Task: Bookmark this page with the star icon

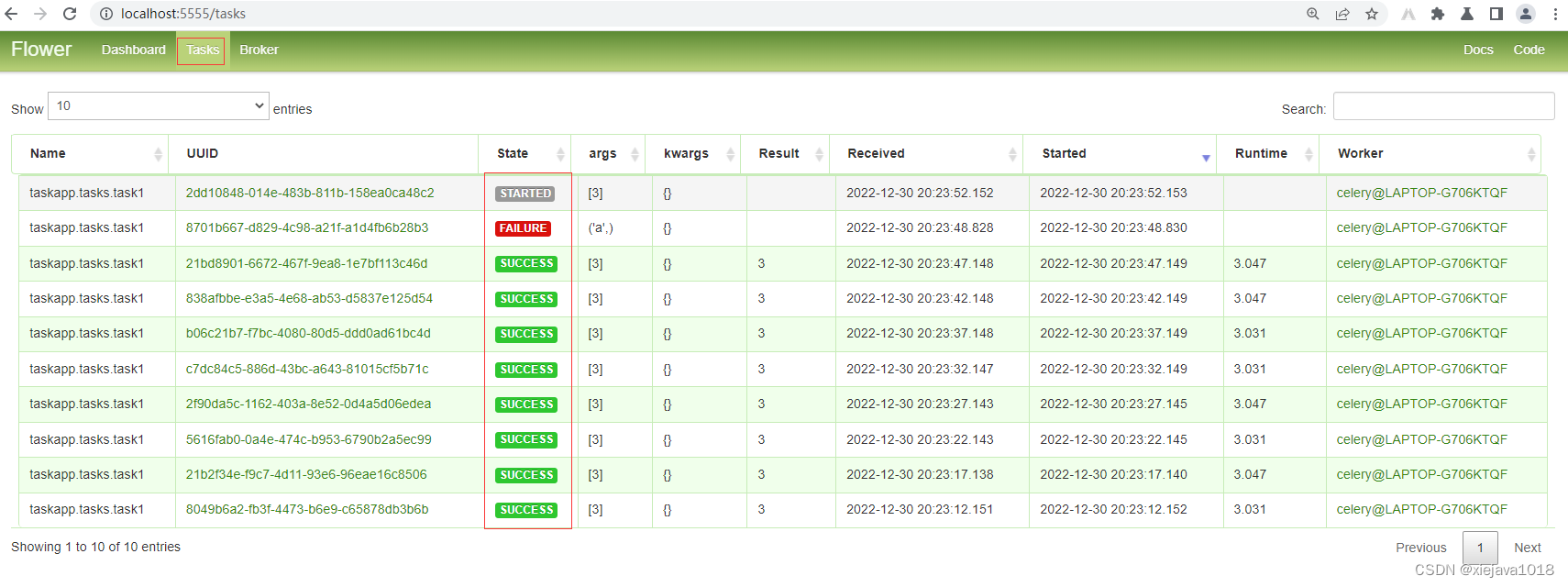Action: click(1372, 14)
